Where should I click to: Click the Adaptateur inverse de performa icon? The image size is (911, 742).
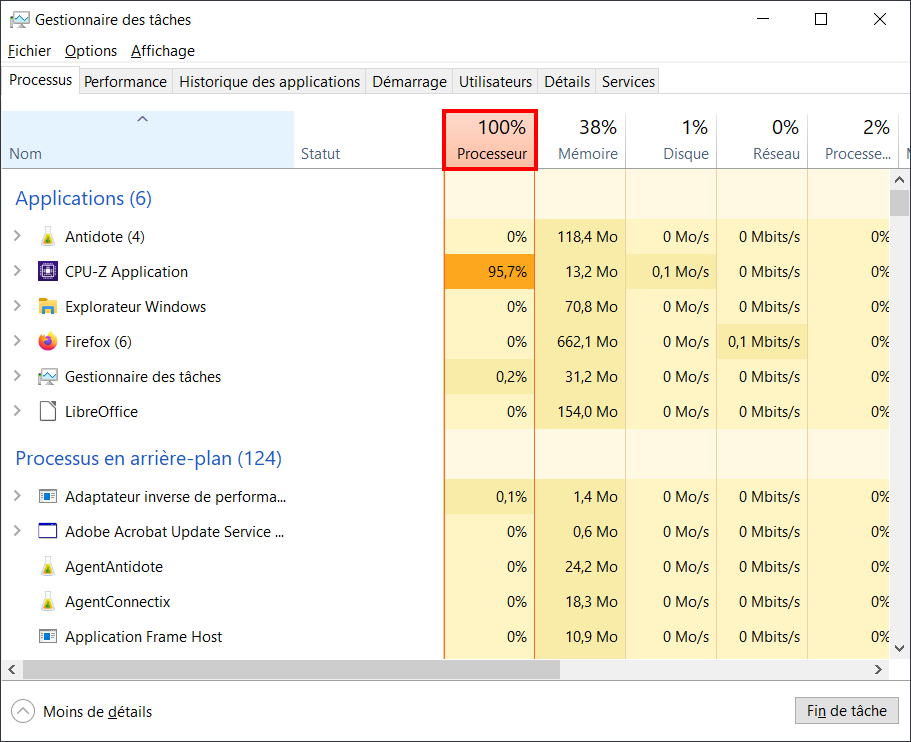click(48, 496)
